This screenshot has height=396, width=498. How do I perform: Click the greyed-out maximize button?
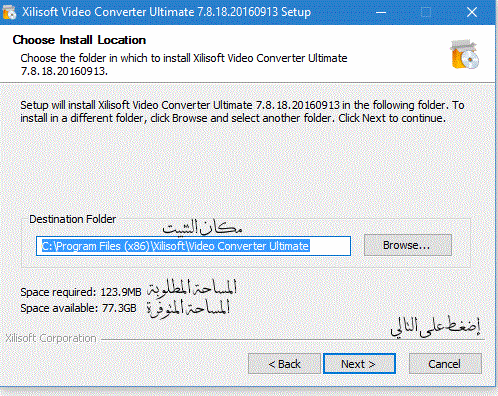pyautogui.click(x=426, y=13)
